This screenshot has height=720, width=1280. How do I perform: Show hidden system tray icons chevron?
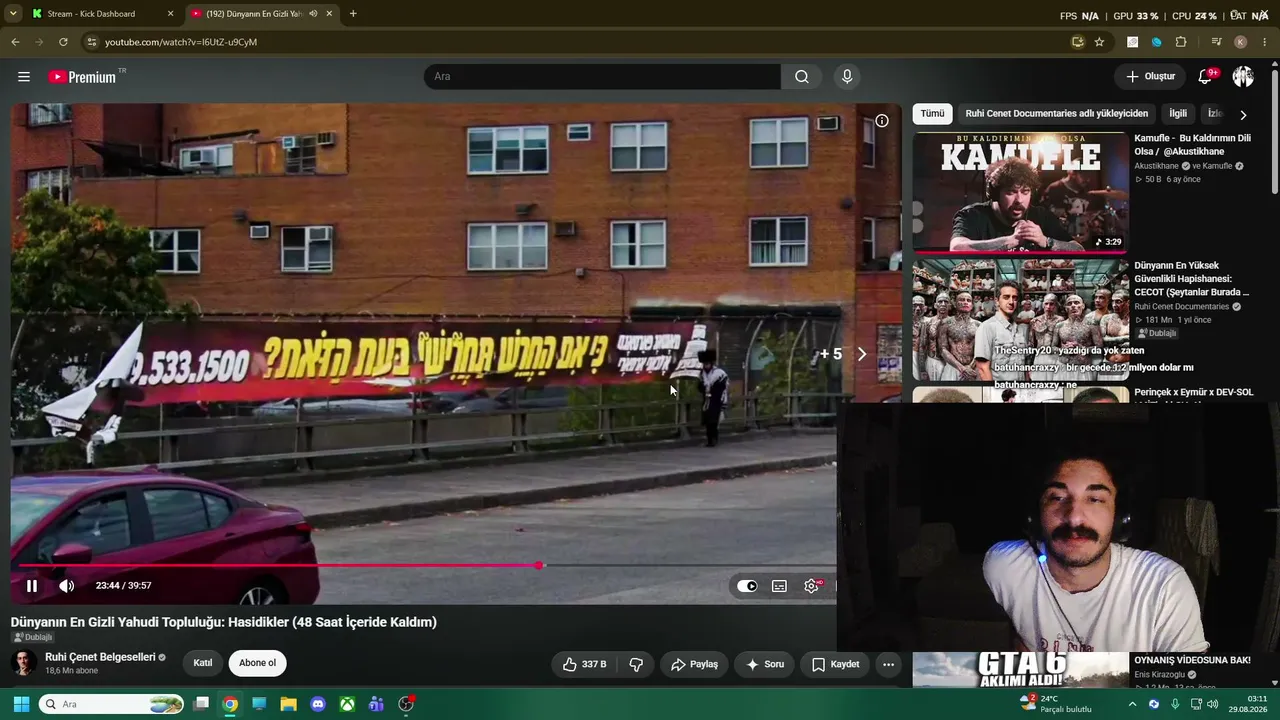click(x=1132, y=704)
